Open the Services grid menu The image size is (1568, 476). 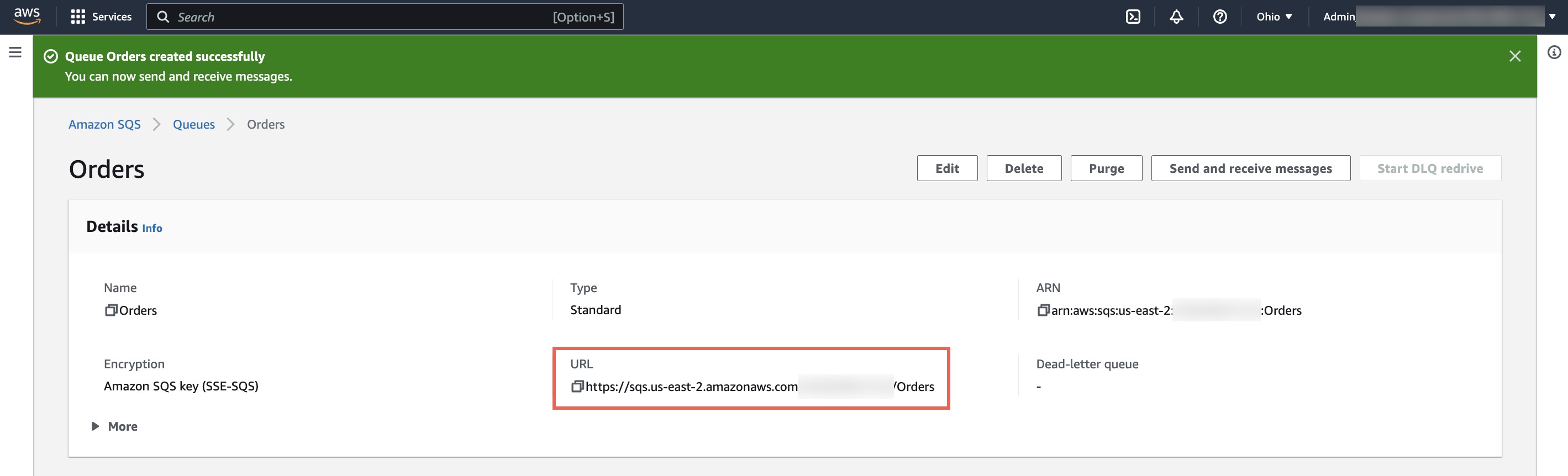coord(101,17)
